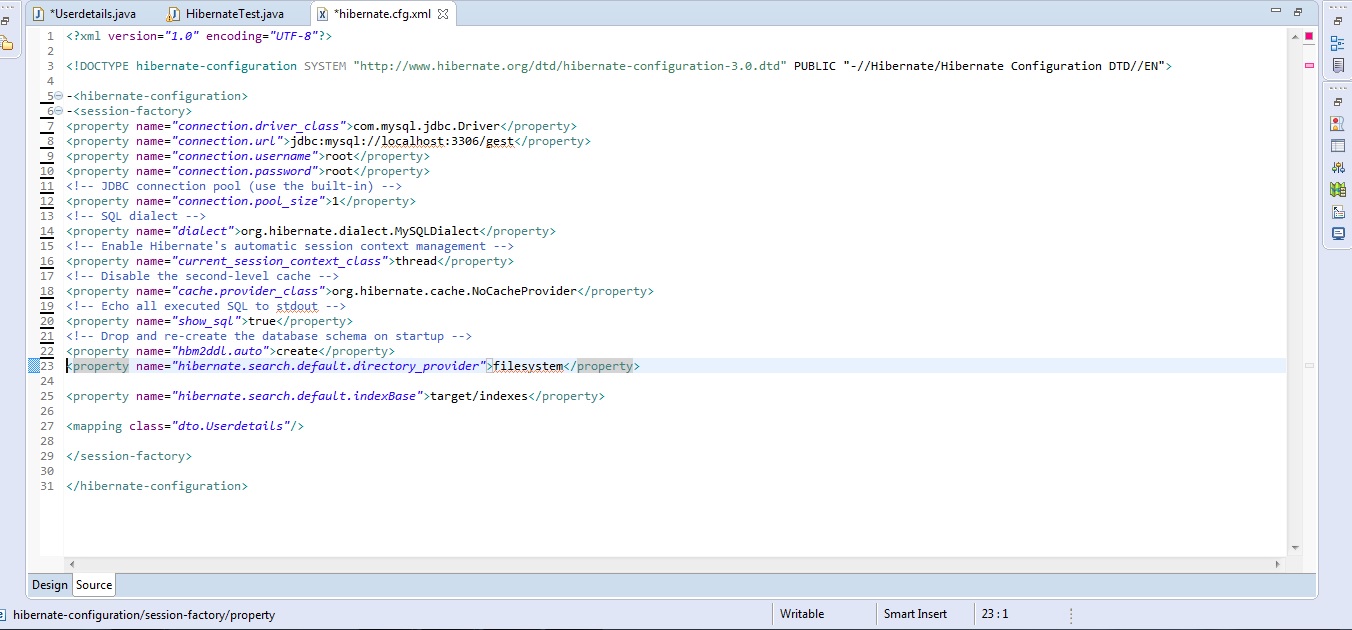Click the folder icon in left trim
Screen dimensions: 1352x630
coord(6,42)
